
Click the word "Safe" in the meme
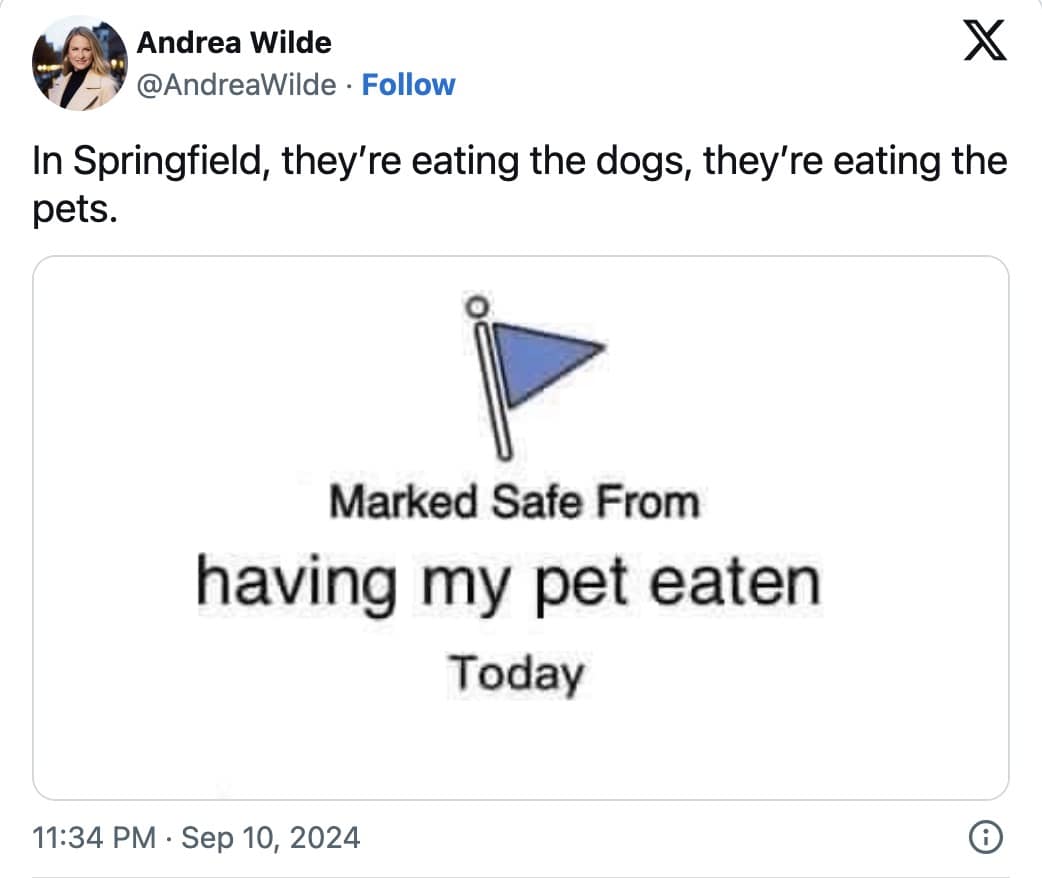click(x=536, y=501)
